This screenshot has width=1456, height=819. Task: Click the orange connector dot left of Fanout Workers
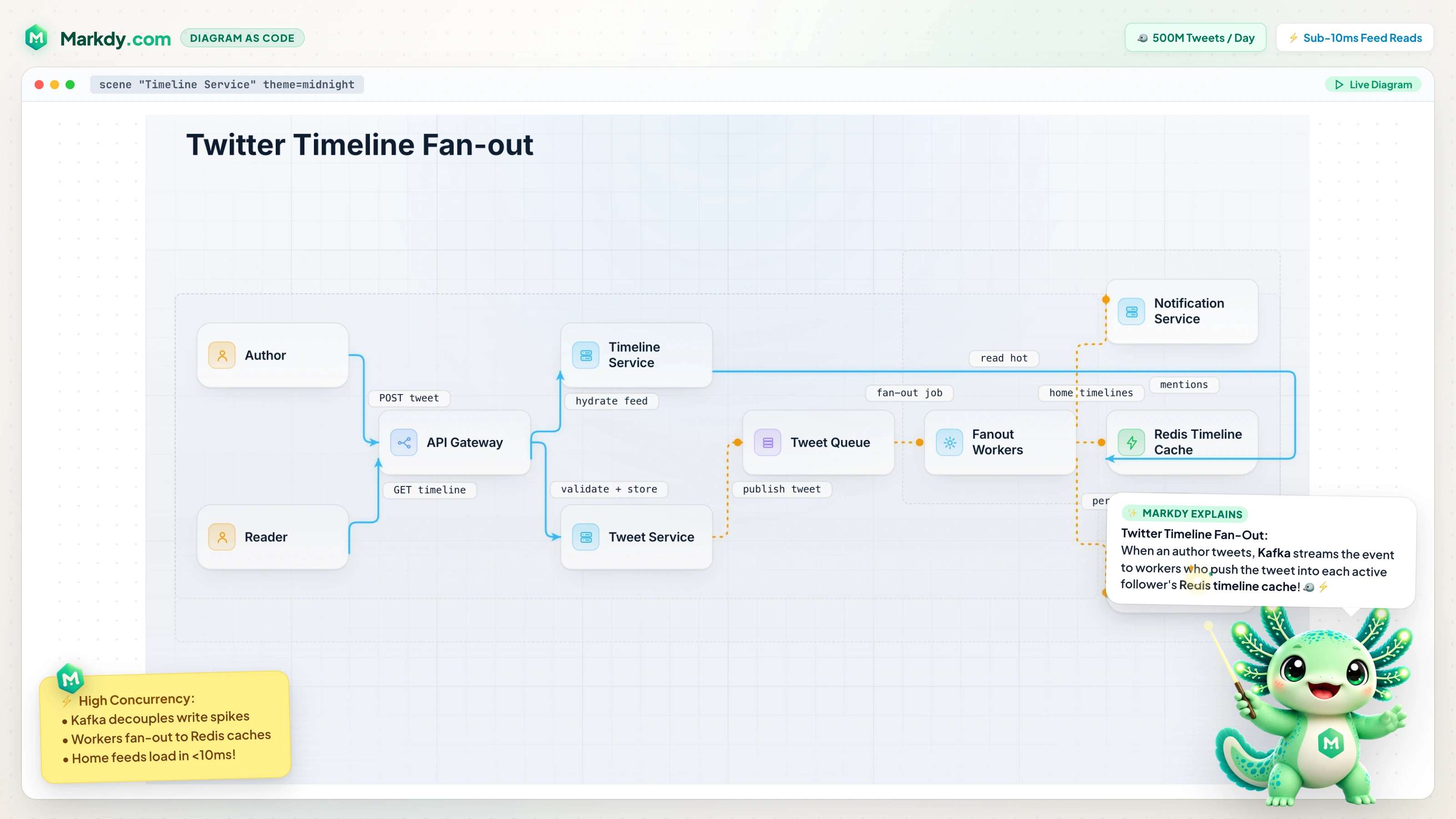point(920,443)
